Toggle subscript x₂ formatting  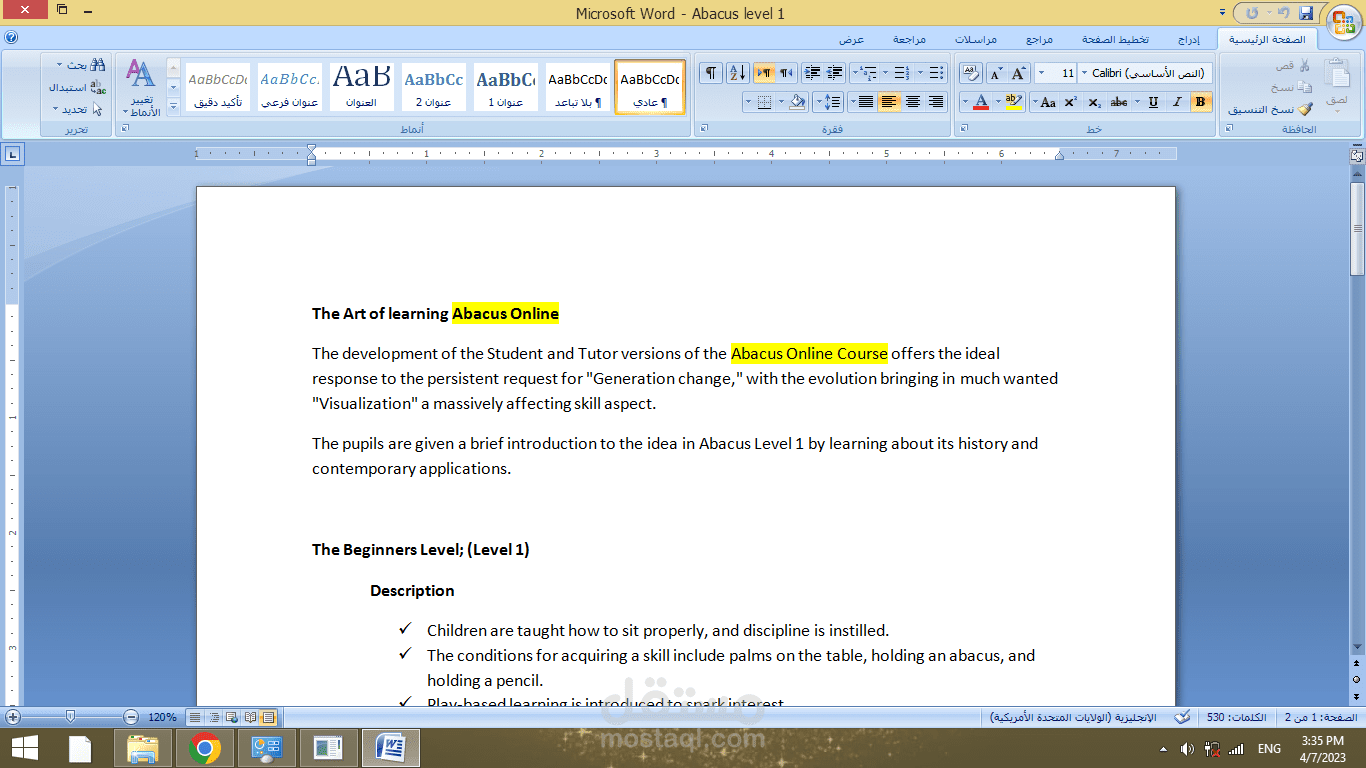point(1094,102)
